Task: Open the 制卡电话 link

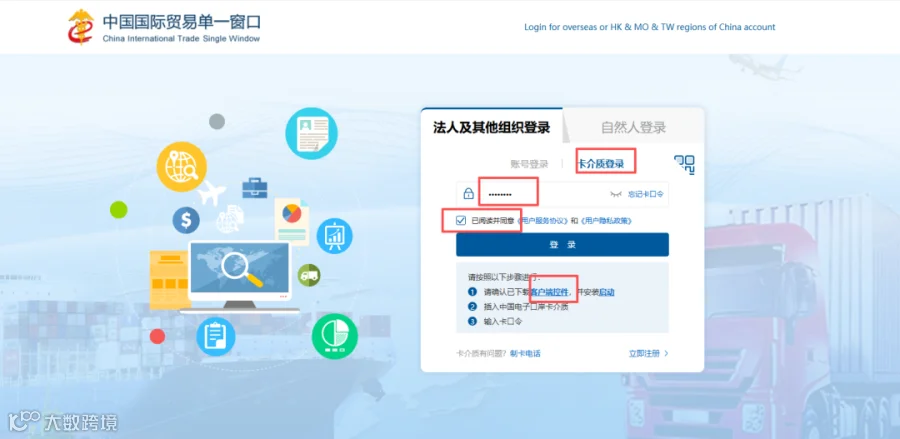Action: click(525, 353)
